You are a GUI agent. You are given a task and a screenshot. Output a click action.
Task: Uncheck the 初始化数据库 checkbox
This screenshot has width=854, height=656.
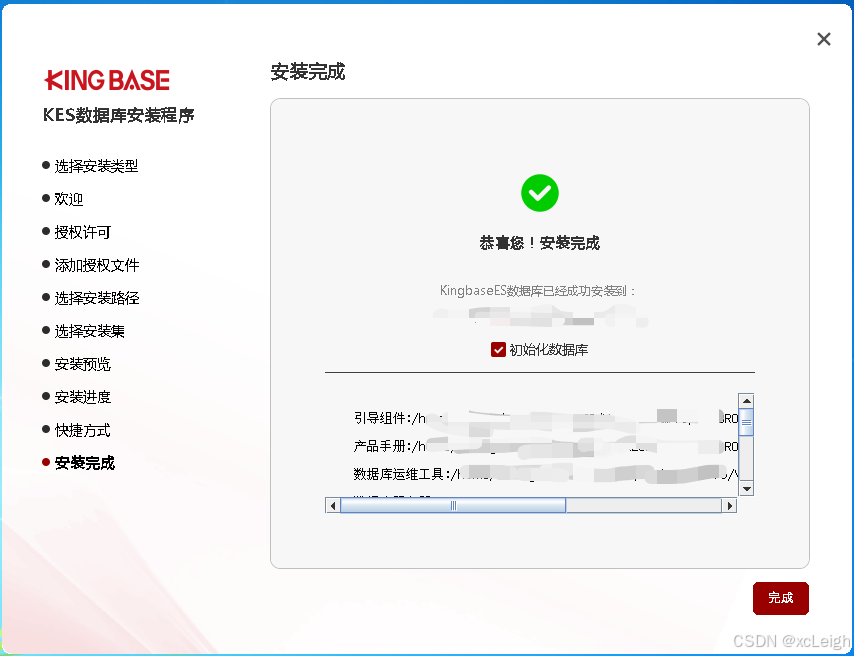point(498,349)
